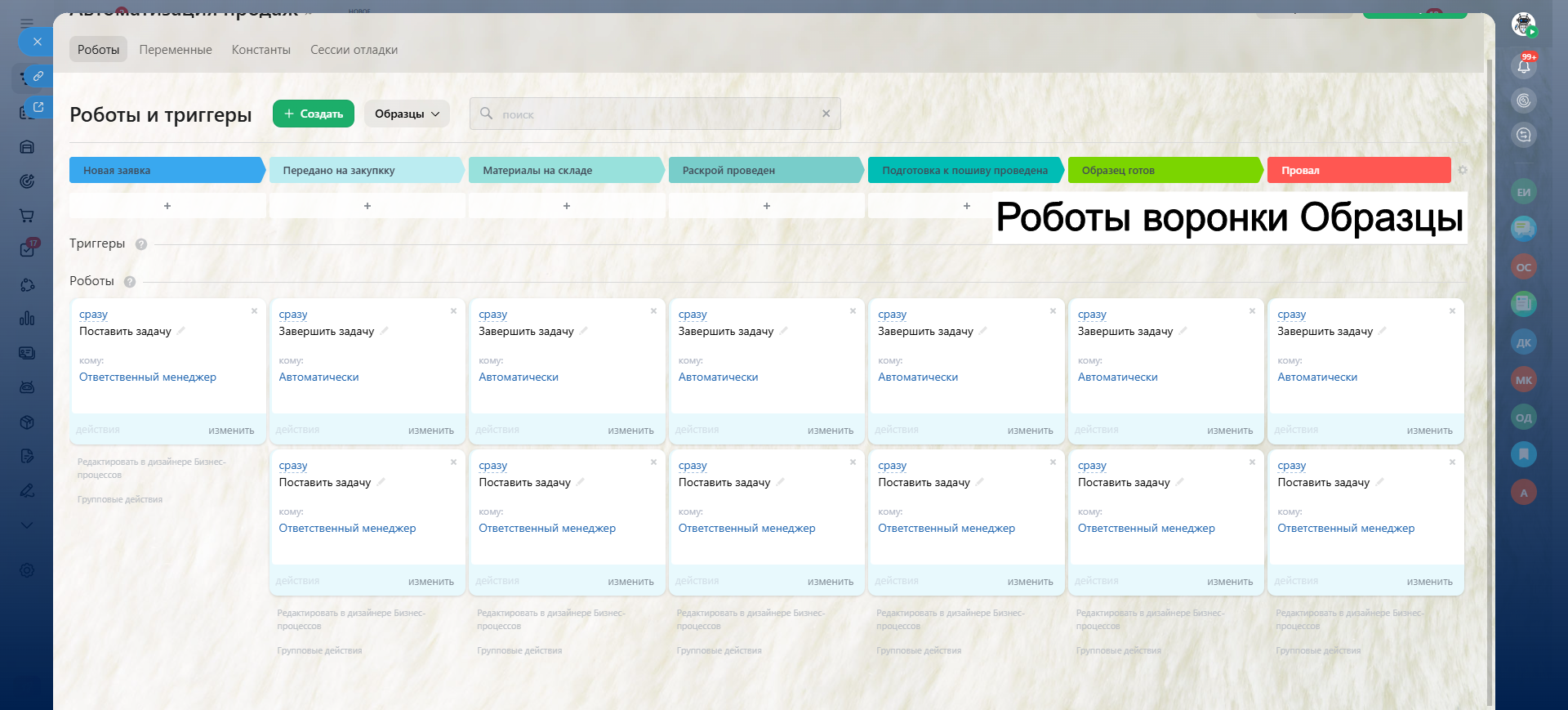Open Автоматически recipient in Раскрой проведен column
Screen dimensions: 1568x710
(719, 377)
